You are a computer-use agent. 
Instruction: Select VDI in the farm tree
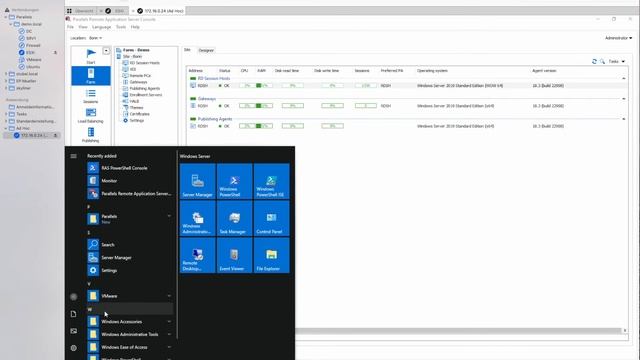coord(133,69)
